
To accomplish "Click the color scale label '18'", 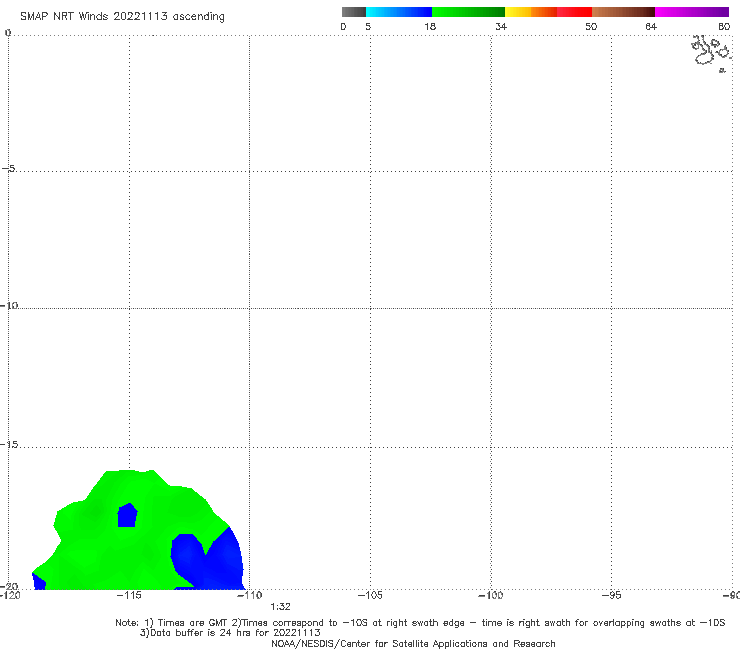I will coord(430,26).
